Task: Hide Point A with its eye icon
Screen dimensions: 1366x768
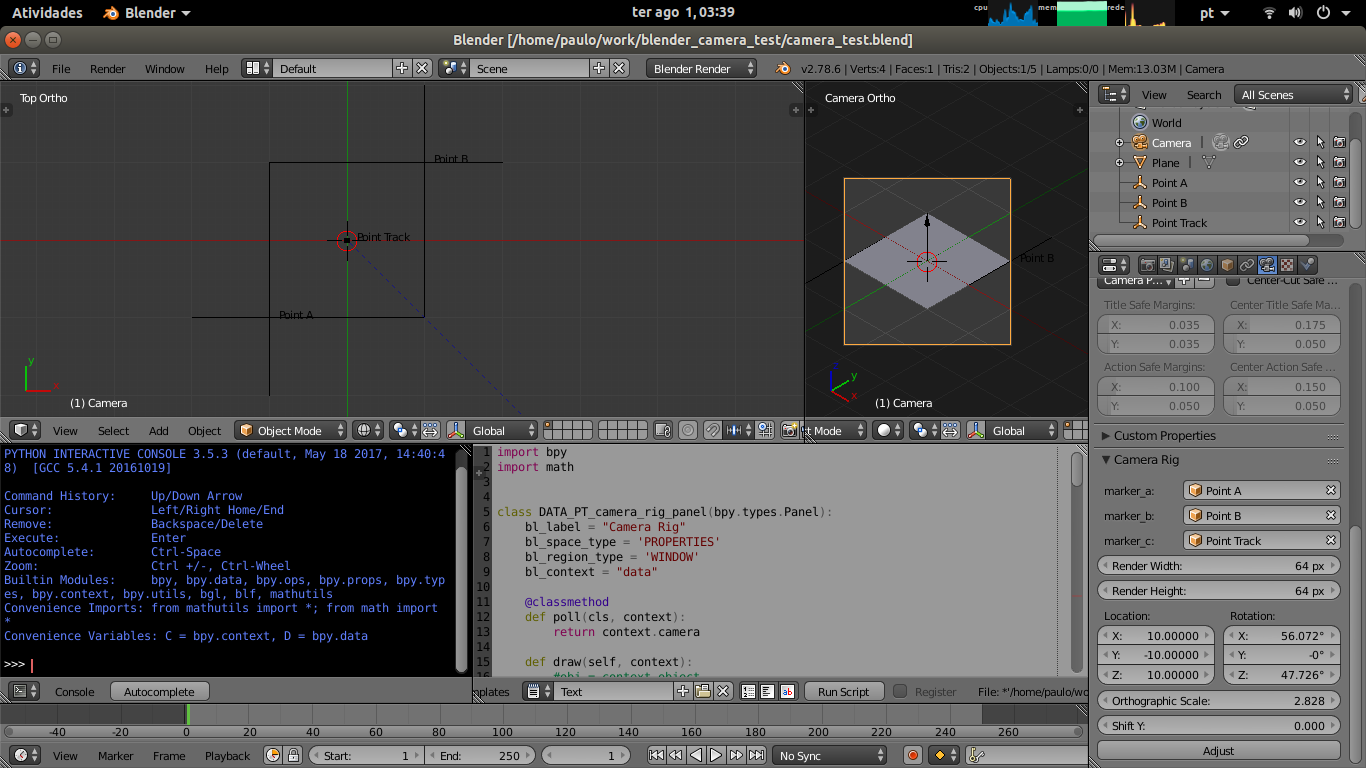Action: click(x=1300, y=183)
